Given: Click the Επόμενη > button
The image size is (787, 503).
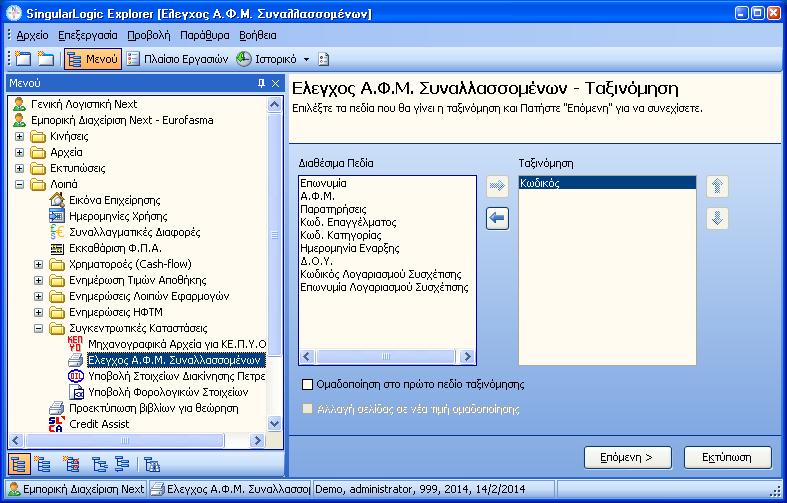Looking at the screenshot, I should coord(628,457).
